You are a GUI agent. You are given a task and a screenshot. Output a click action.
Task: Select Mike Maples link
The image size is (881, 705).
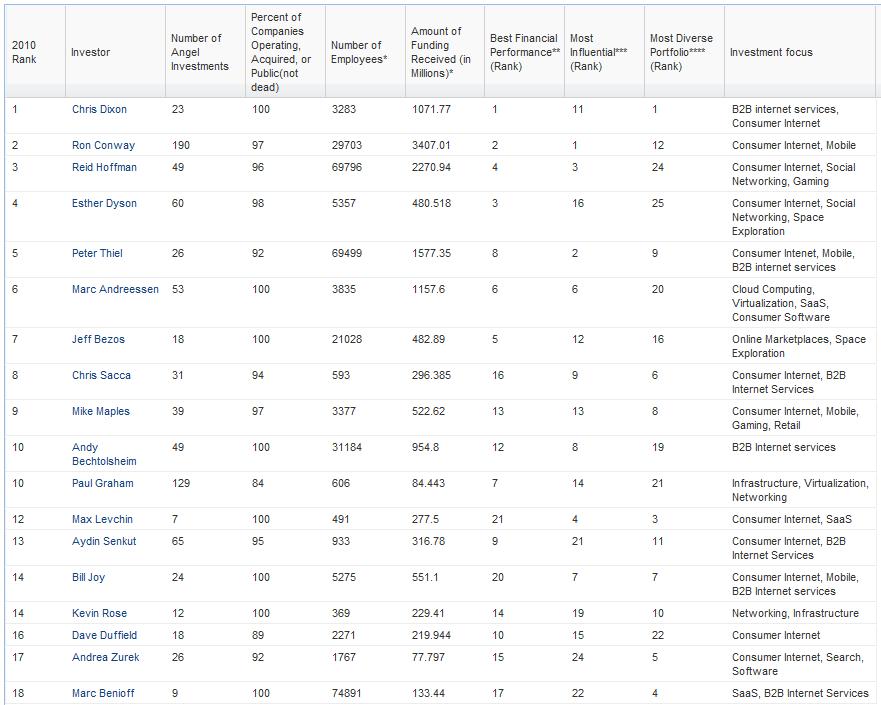(x=101, y=411)
